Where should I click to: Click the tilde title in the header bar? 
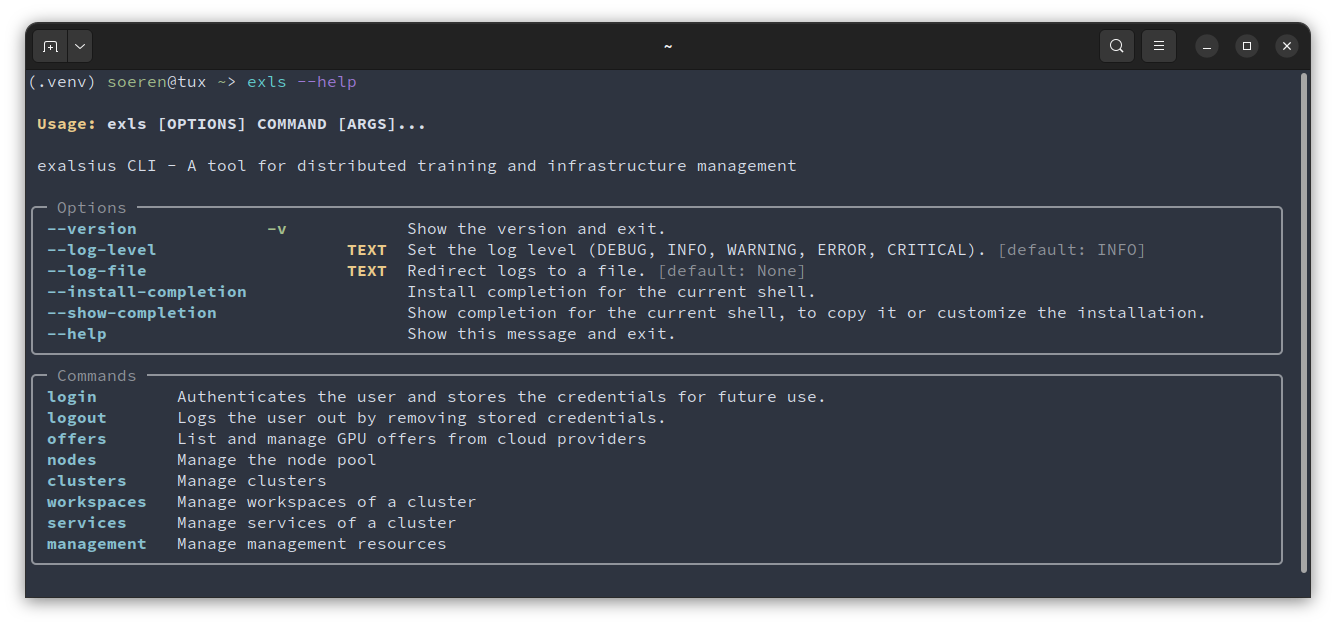coord(667,45)
